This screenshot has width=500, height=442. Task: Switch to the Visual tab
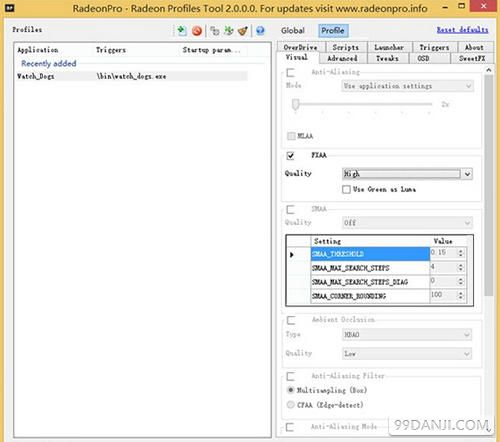297,57
